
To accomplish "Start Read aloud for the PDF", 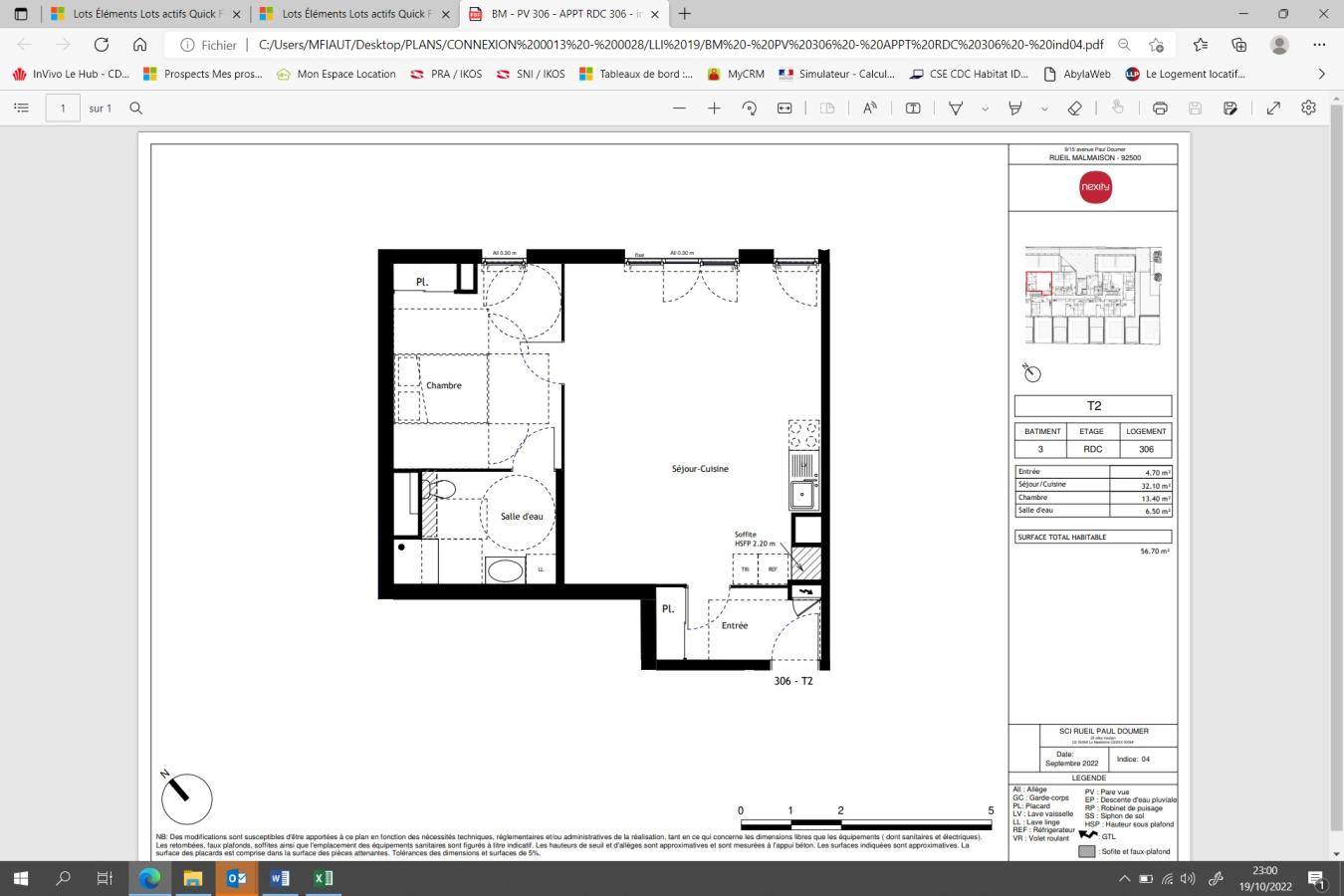I will [870, 109].
